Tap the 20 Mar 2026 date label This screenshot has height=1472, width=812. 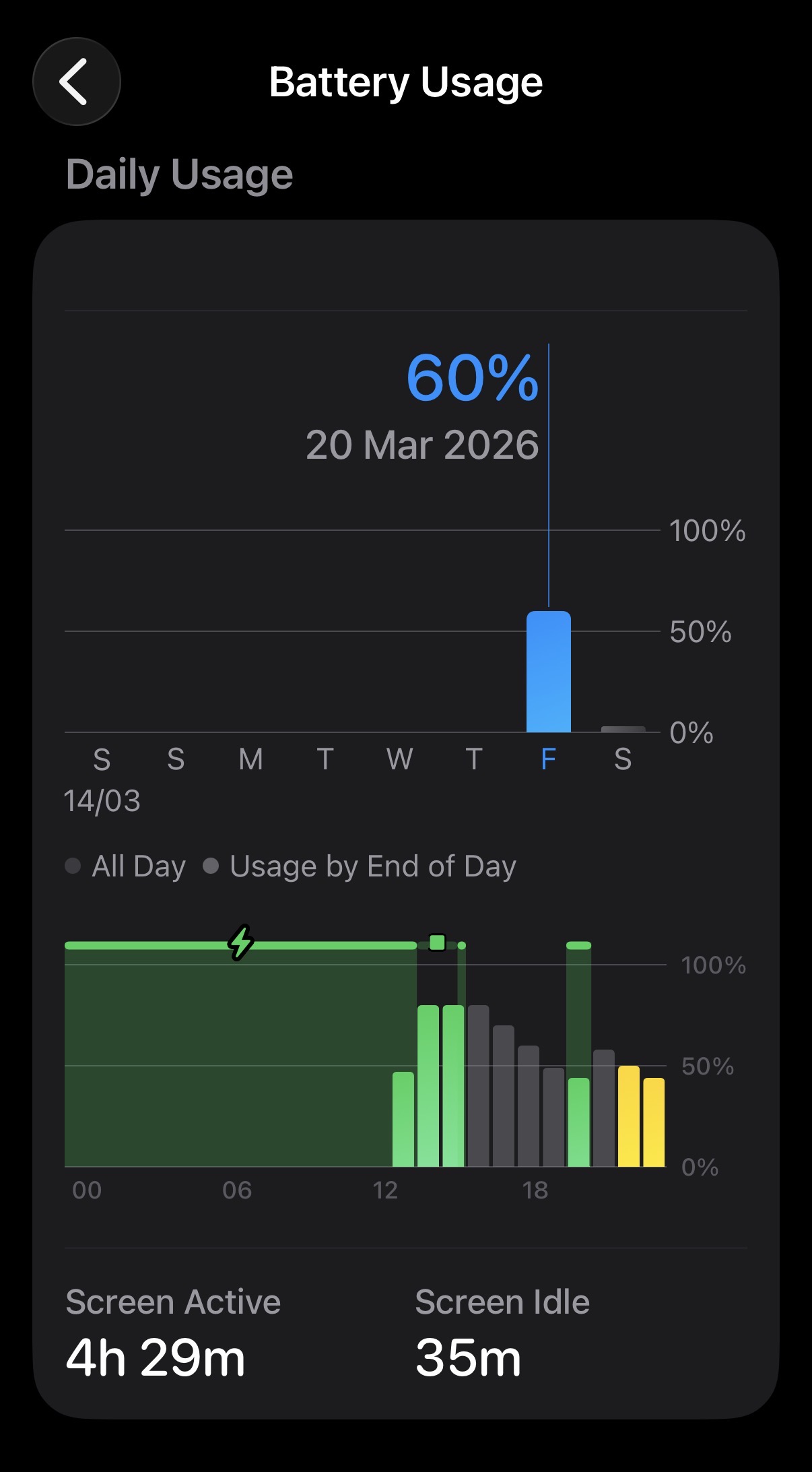pyautogui.click(x=422, y=445)
